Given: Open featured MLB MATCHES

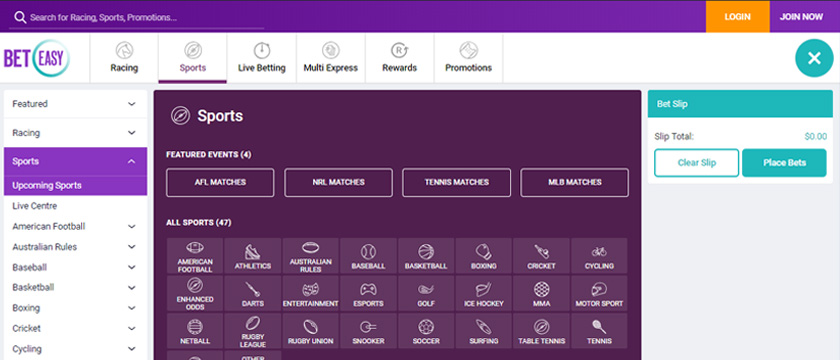Looking at the screenshot, I should click(574, 183).
